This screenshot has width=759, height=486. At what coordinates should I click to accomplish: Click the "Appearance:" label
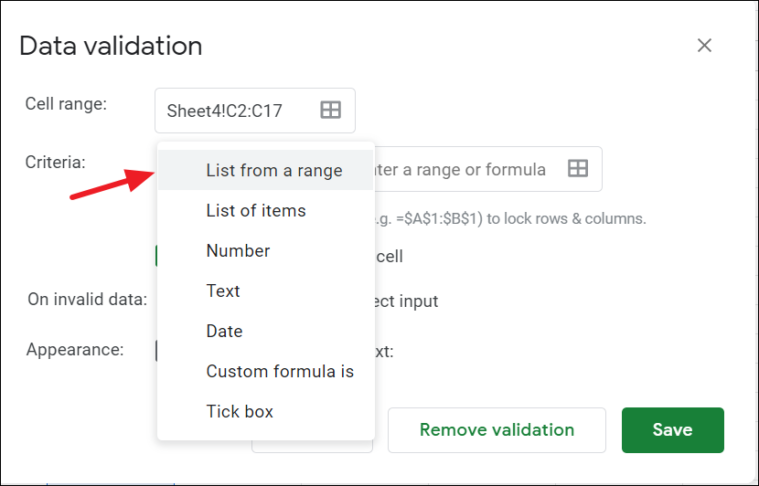[75, 350]
